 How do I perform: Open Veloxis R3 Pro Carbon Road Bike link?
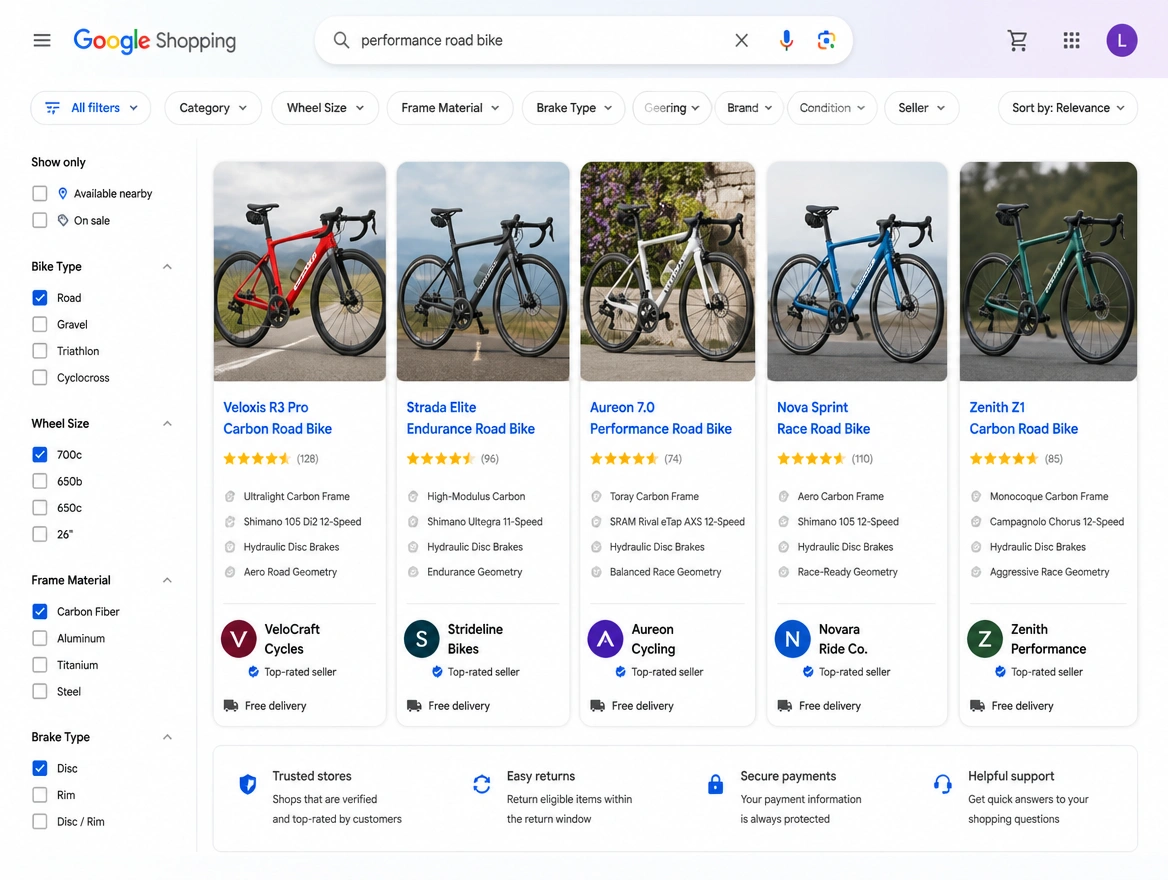pyautogui.click(x=277, y=418)
